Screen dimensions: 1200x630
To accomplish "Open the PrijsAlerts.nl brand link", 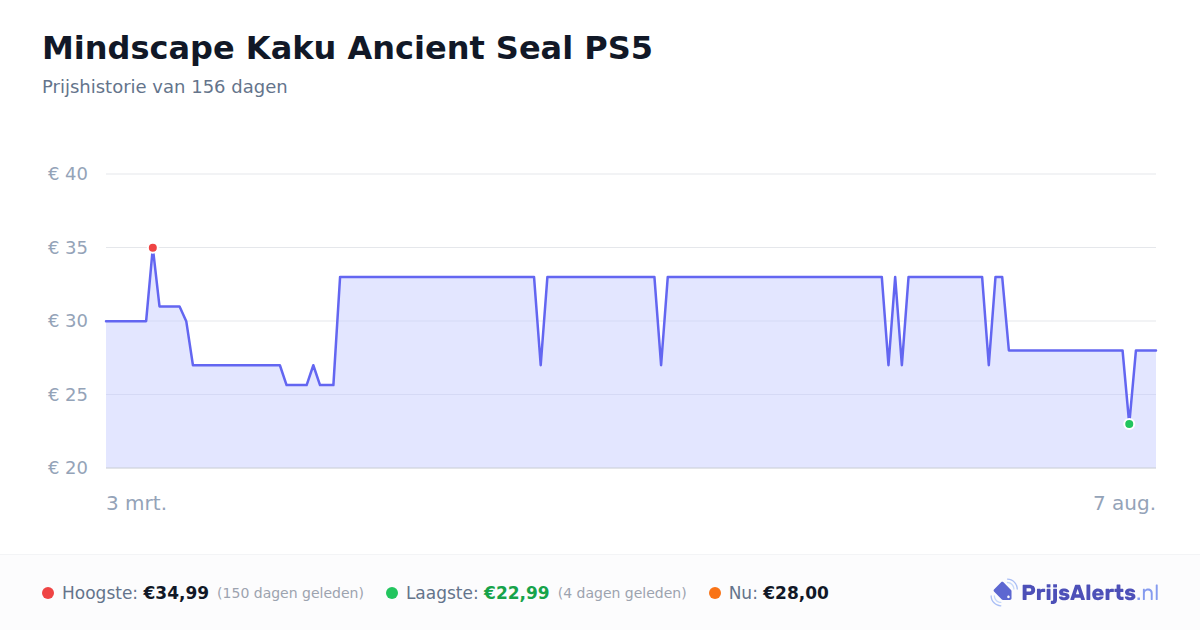I will coord(1075,593).
